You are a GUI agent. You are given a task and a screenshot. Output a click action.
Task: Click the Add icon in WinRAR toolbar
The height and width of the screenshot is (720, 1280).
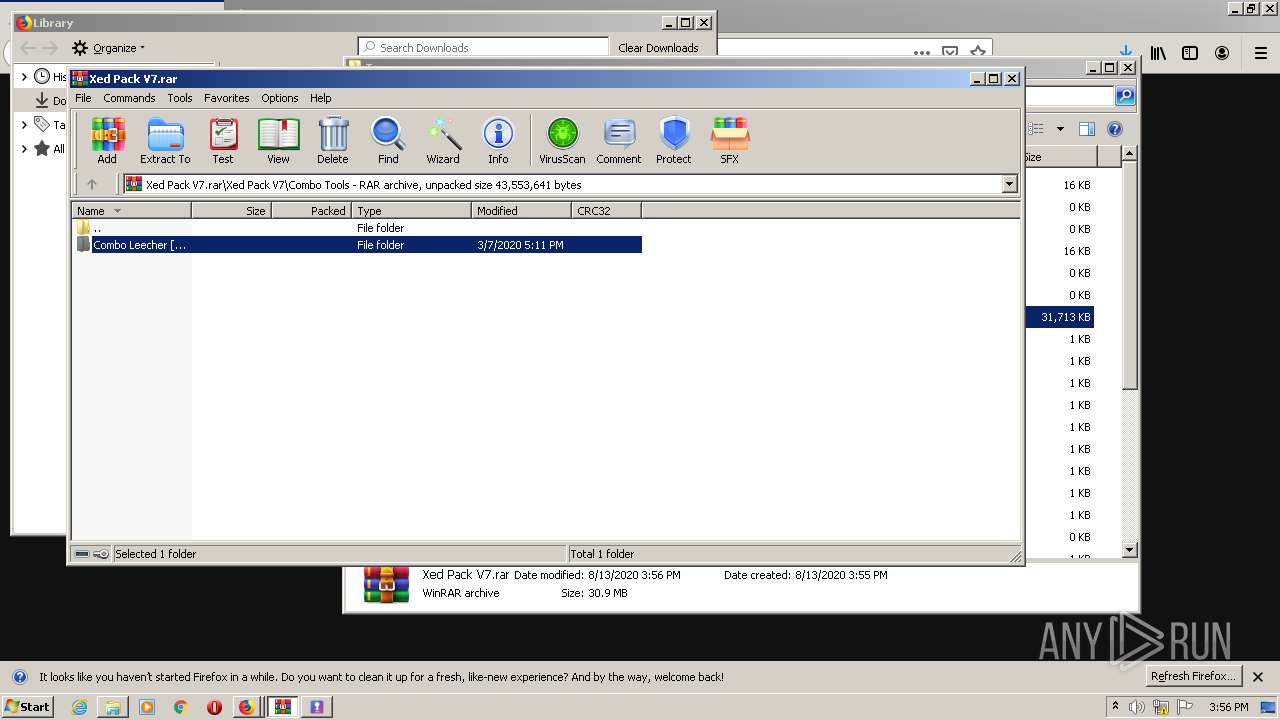[x=107, y=141]
